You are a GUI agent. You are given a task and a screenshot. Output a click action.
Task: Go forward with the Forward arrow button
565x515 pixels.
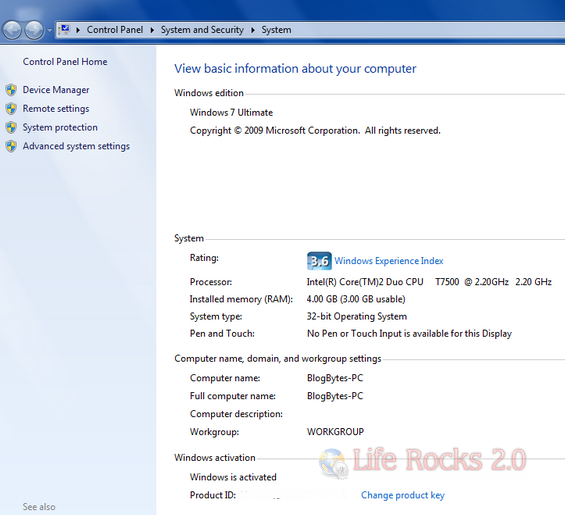[x=34, y=30]
